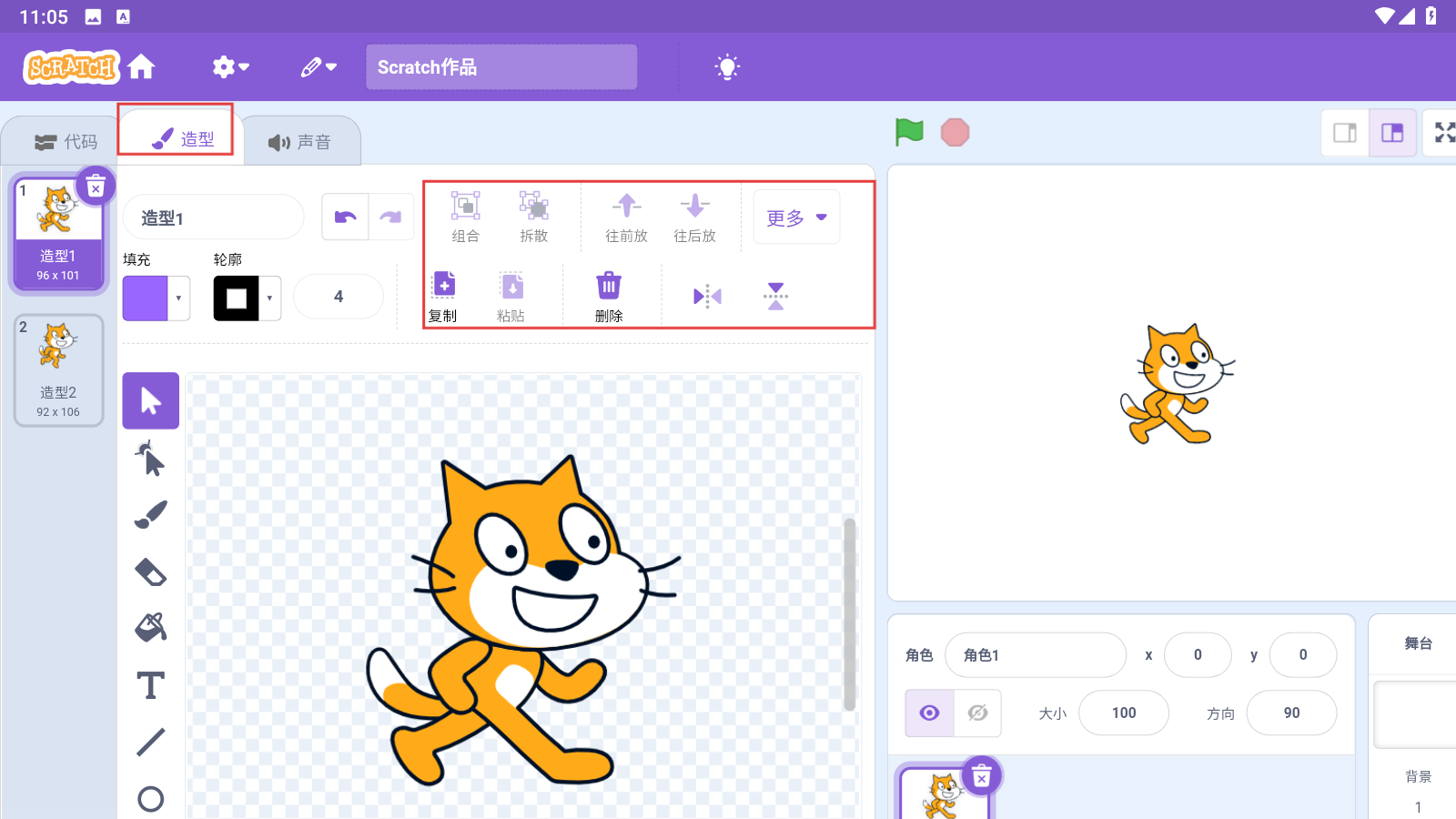1456x819 pixels.
Task: Switch to the 造型 tab
Action: 183,138
